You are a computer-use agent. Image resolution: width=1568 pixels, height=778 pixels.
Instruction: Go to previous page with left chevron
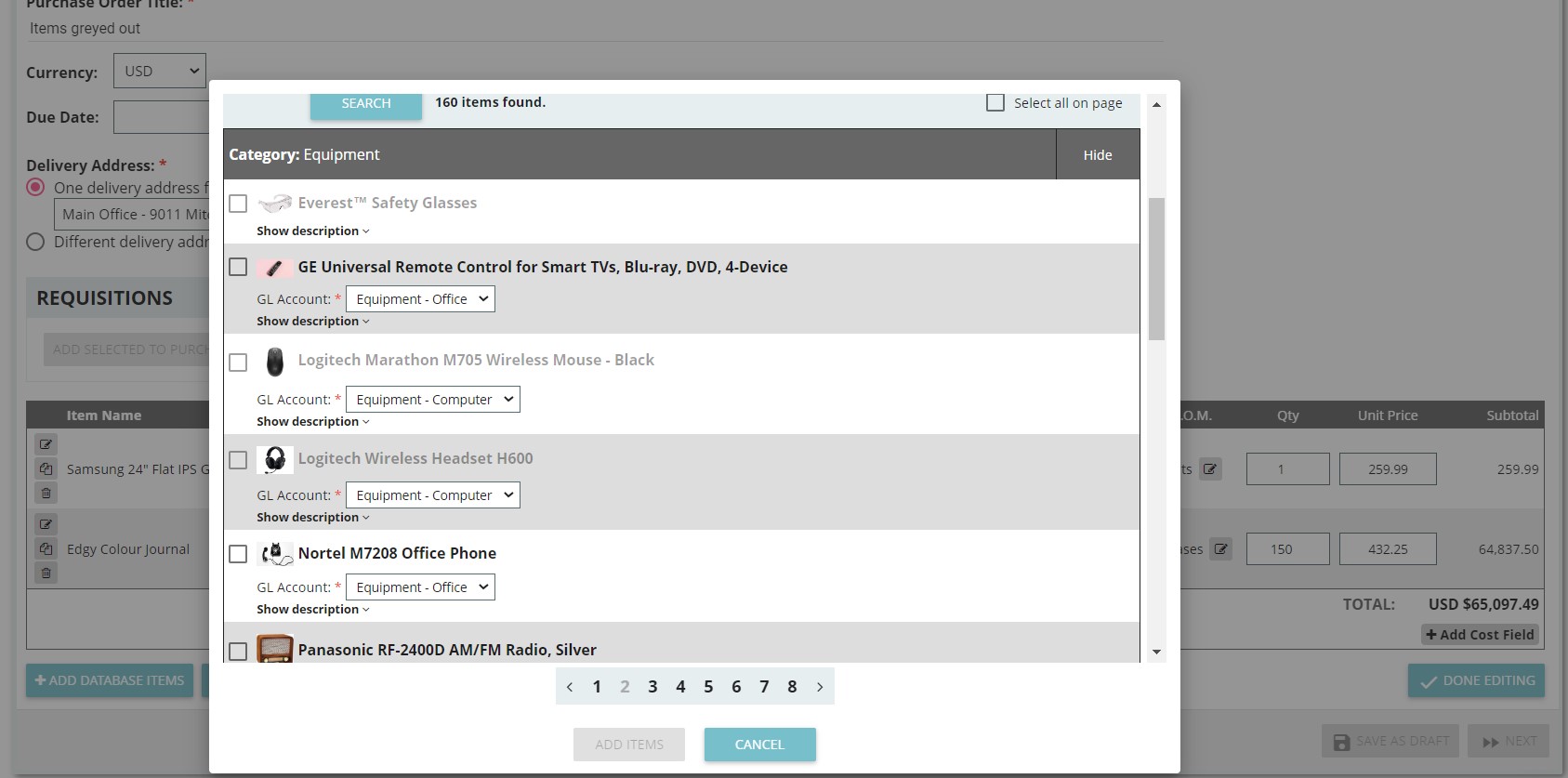click(x=570, y=687)
